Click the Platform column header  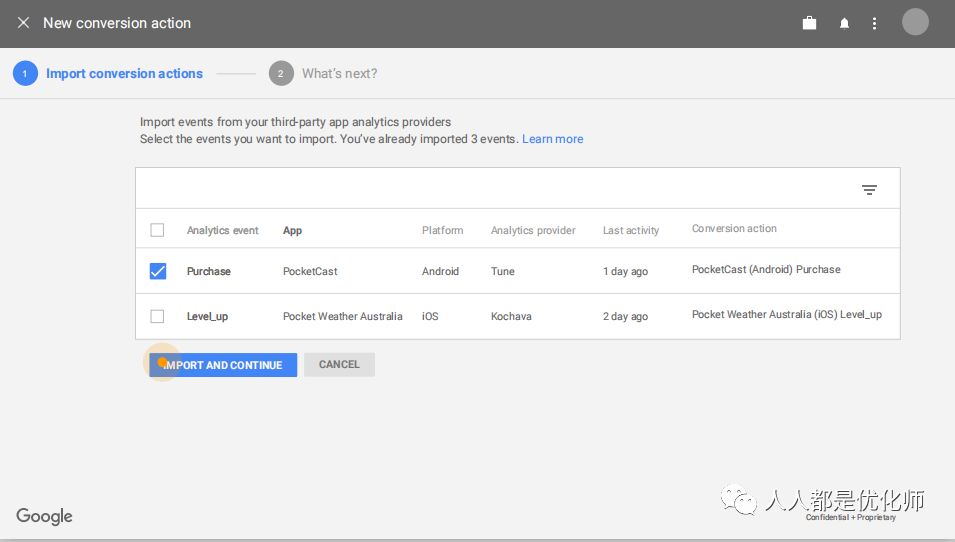coord(442,230)
